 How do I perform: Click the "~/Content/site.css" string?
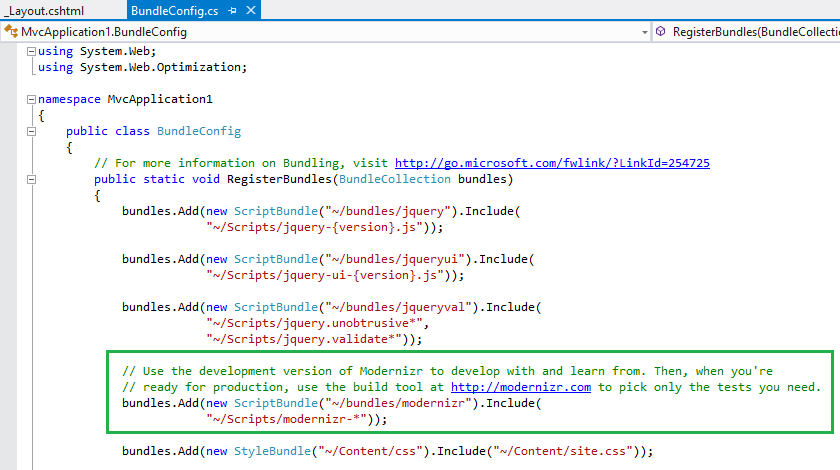click(x=562, y=451)
